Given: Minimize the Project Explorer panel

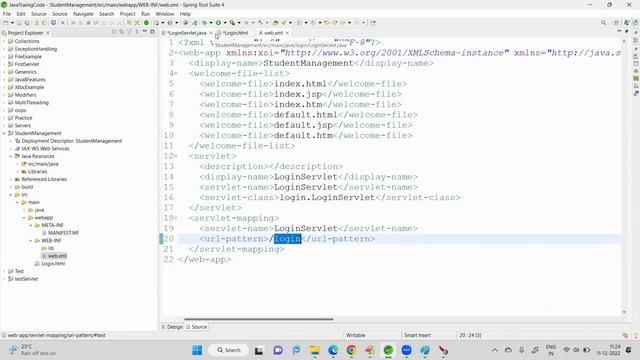Looking at the screenshot, I should click(x=144, y=32).
